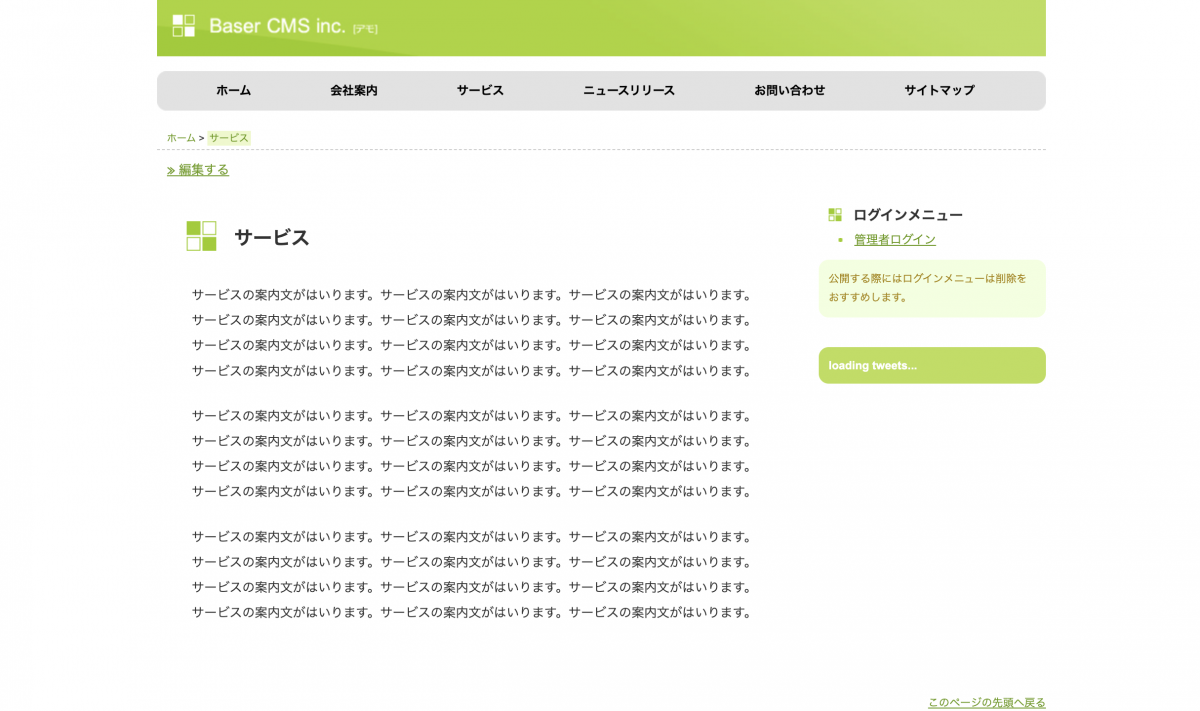Image resolution: width=1200 pixels, height=711 pixels.
Task: Open the サイトマップ navigation item
Action: tap(939, 90)
